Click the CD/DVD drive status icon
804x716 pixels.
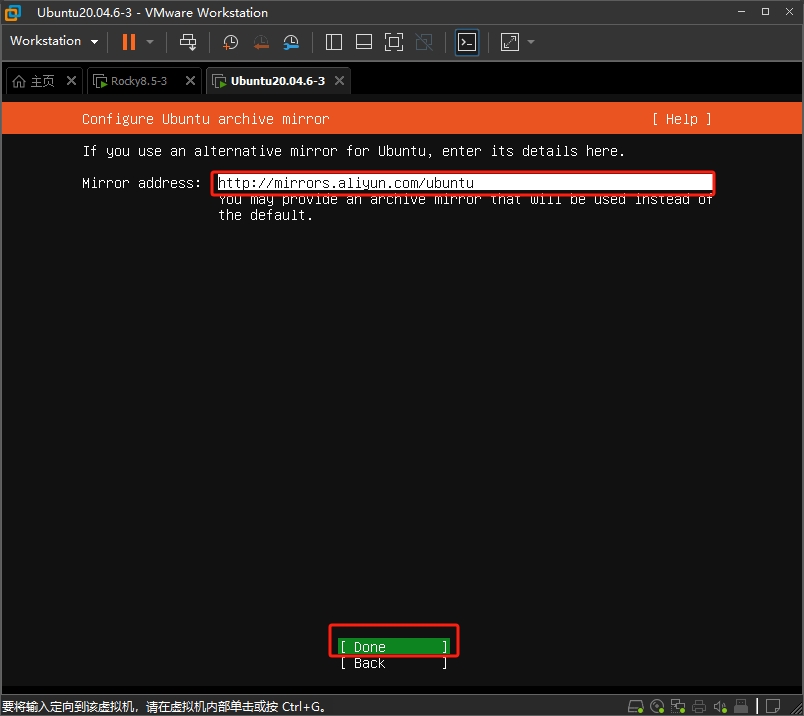(657, 707)
